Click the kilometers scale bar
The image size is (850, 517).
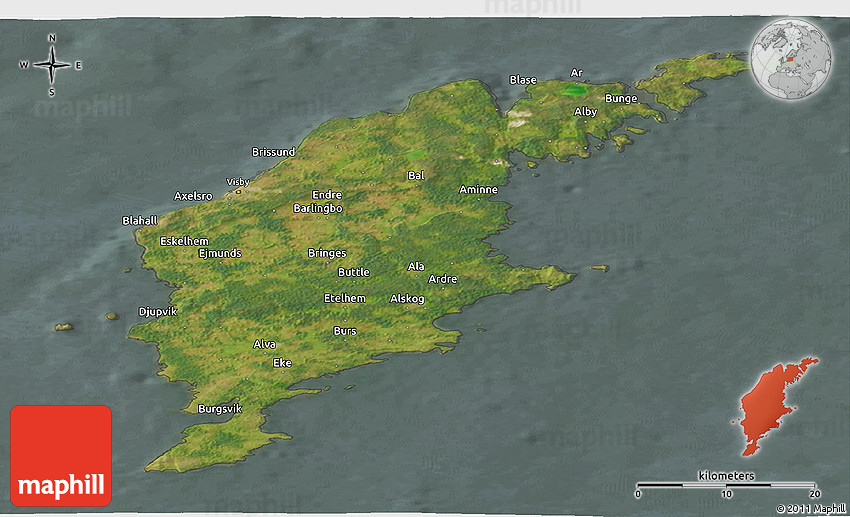727,485
